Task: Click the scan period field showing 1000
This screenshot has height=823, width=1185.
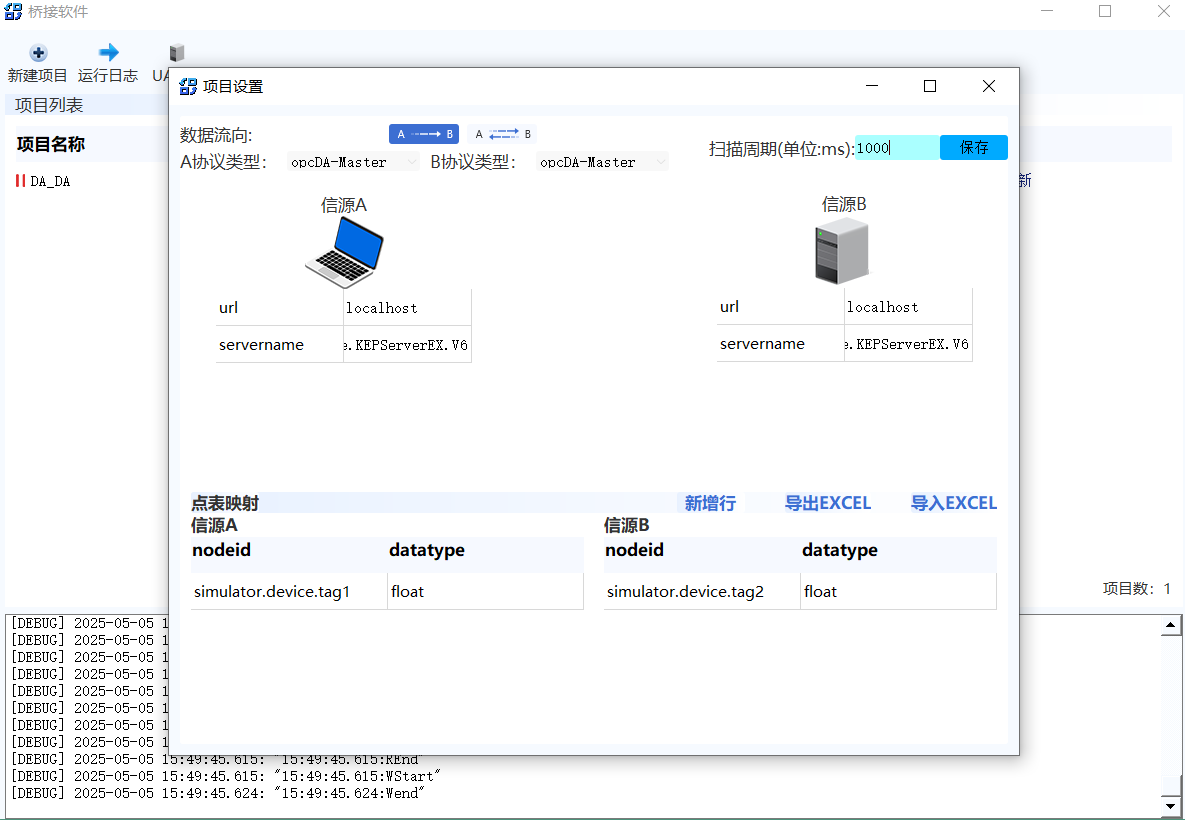Action: click(x=897, y=147)
